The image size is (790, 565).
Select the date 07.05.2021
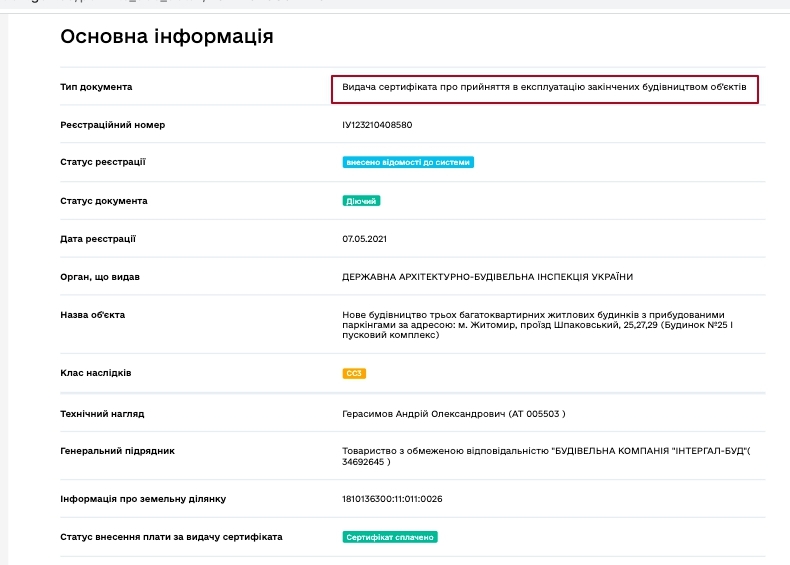364,239
